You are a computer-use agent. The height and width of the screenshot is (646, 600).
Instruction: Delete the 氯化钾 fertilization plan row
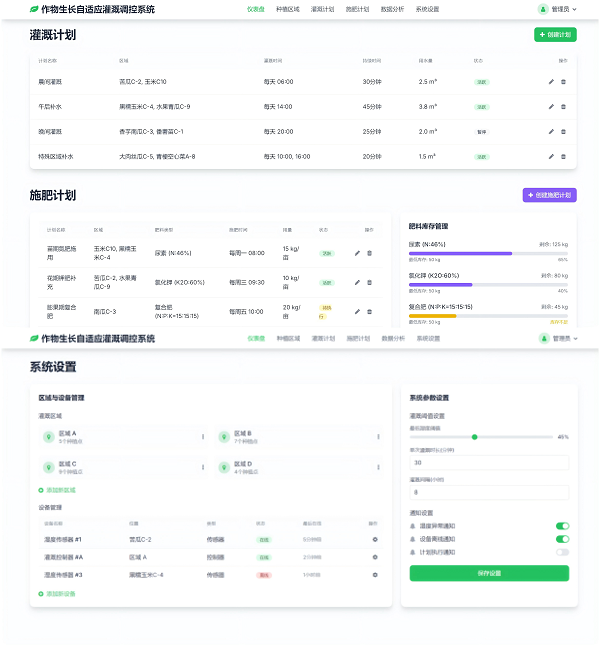tap(369, 282)
